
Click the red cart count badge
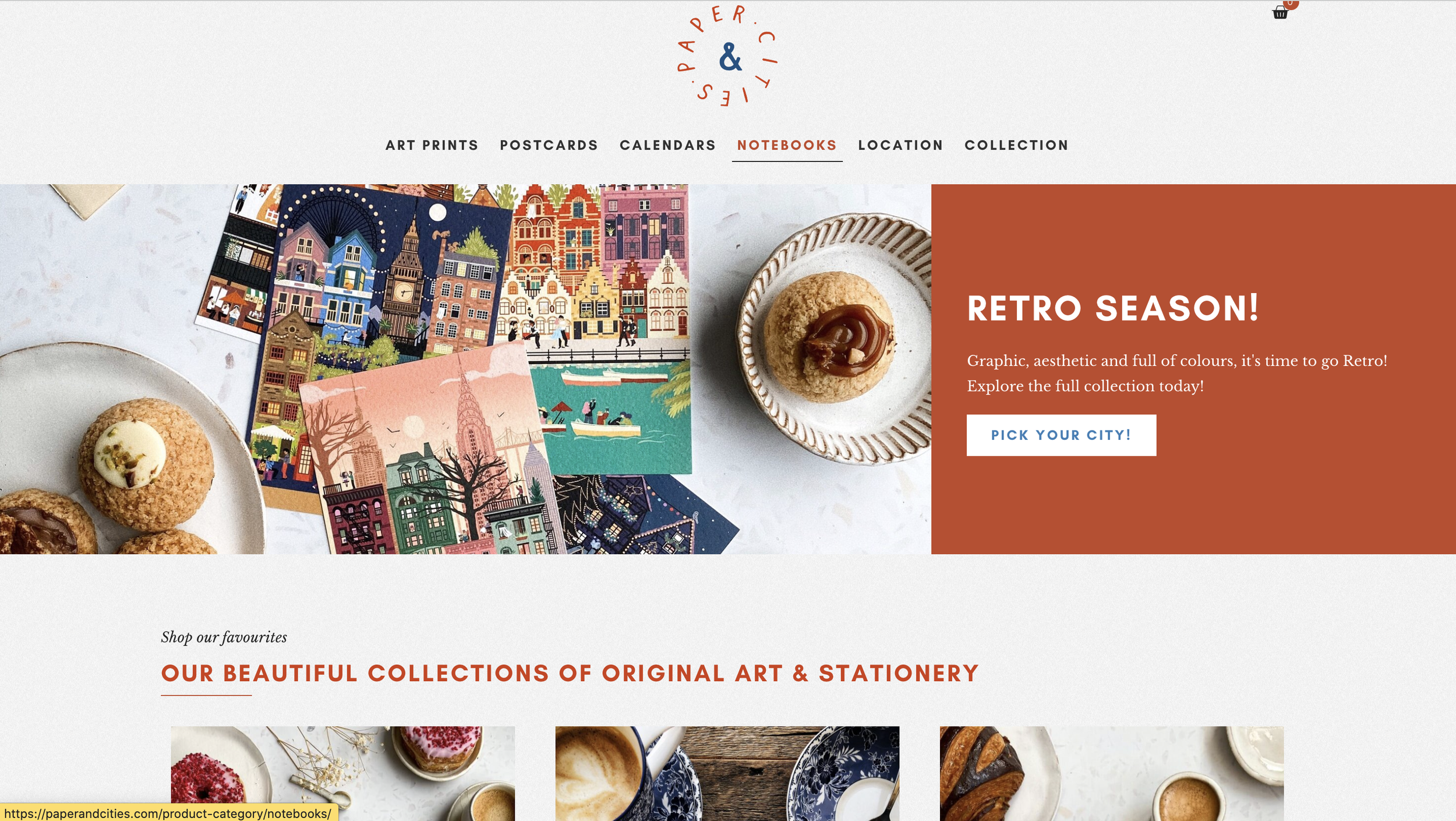1291,3
